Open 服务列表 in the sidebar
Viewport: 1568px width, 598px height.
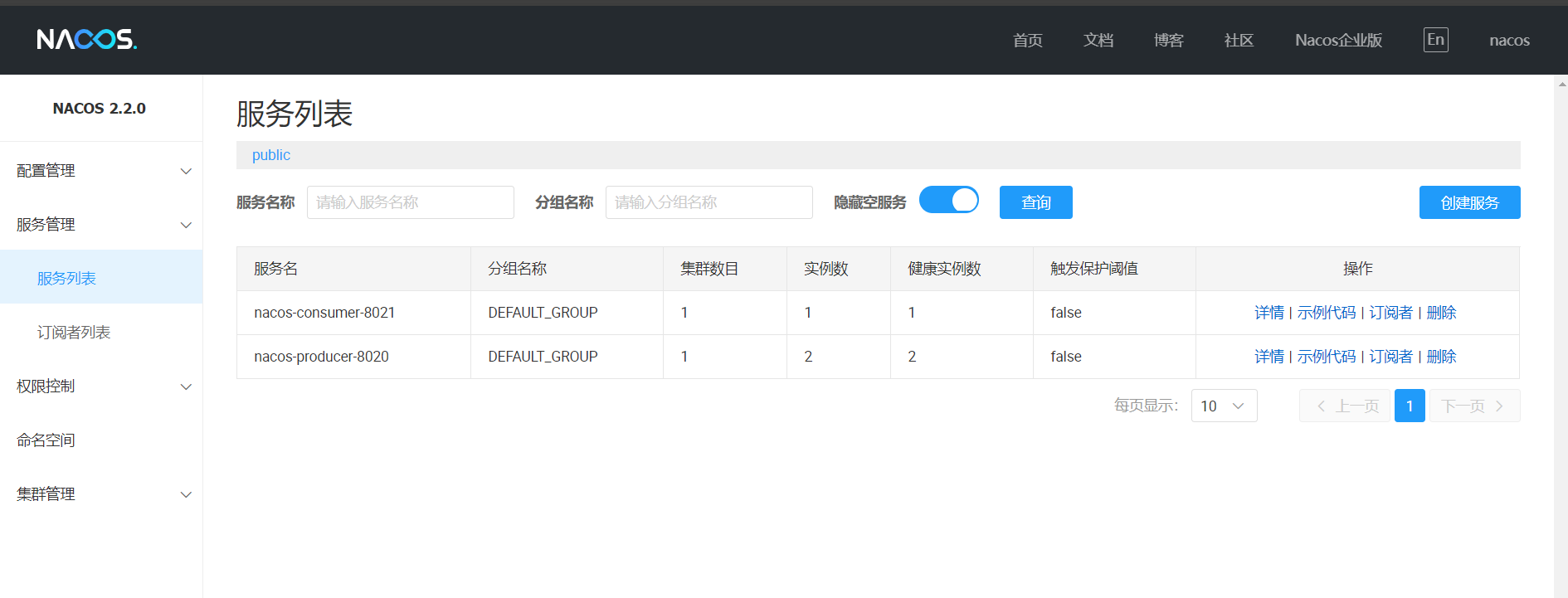(x=101, y=278)
